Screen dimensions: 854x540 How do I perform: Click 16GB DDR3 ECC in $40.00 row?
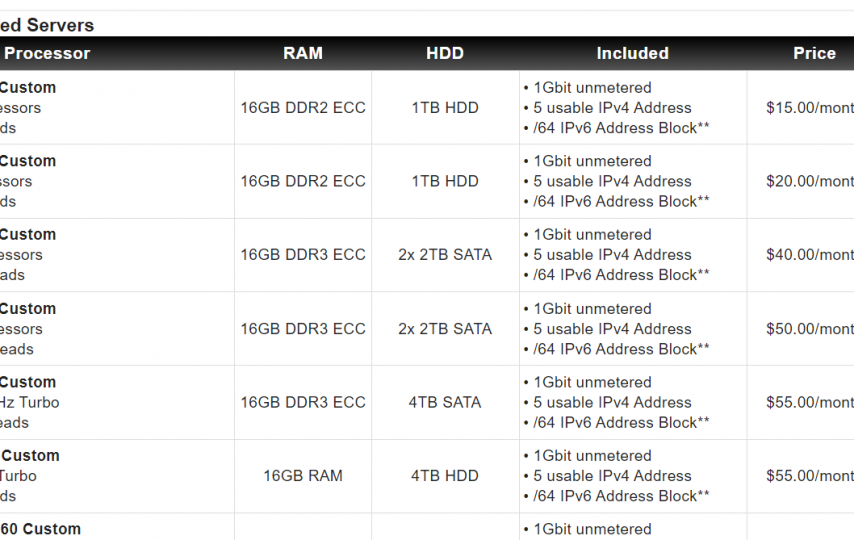point(303,254)
